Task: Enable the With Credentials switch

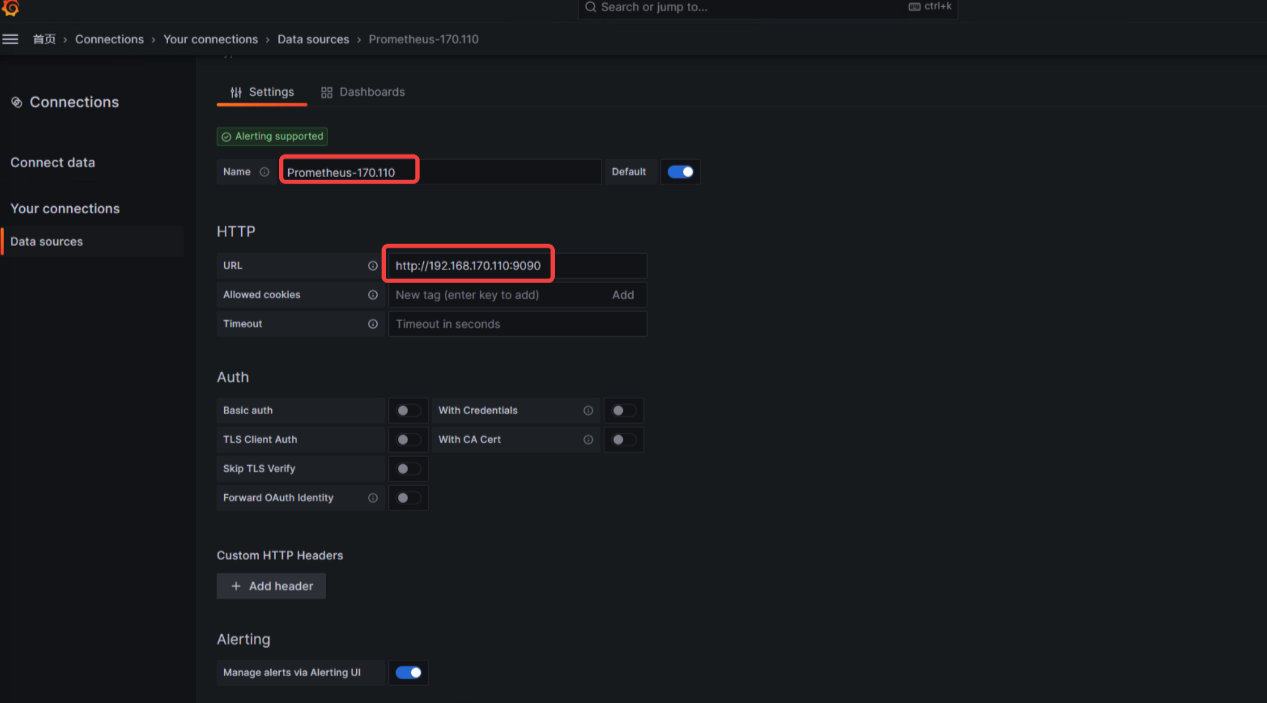Action: (623, 411)
